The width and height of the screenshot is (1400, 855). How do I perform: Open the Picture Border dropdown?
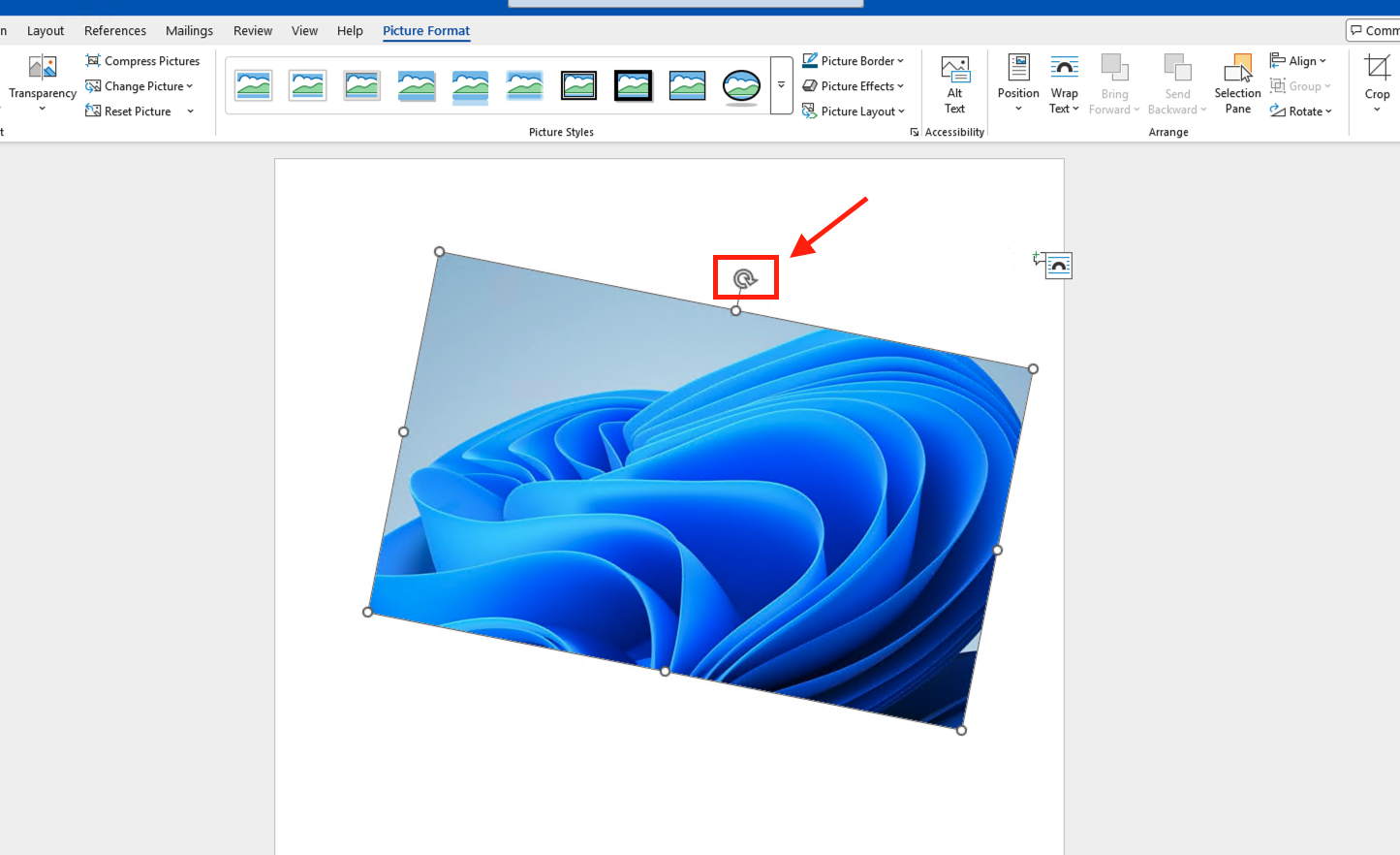(x=854, y=61)
